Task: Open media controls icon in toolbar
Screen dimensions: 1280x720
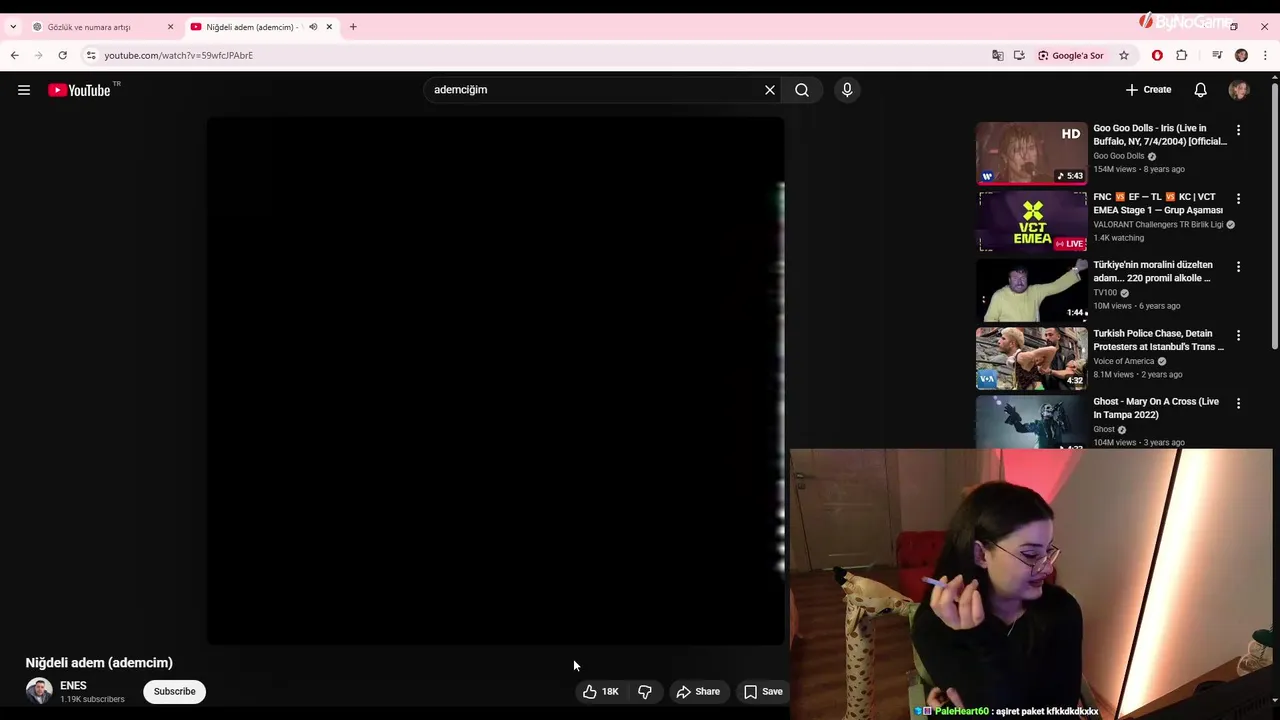Action: pos(1217,55)
